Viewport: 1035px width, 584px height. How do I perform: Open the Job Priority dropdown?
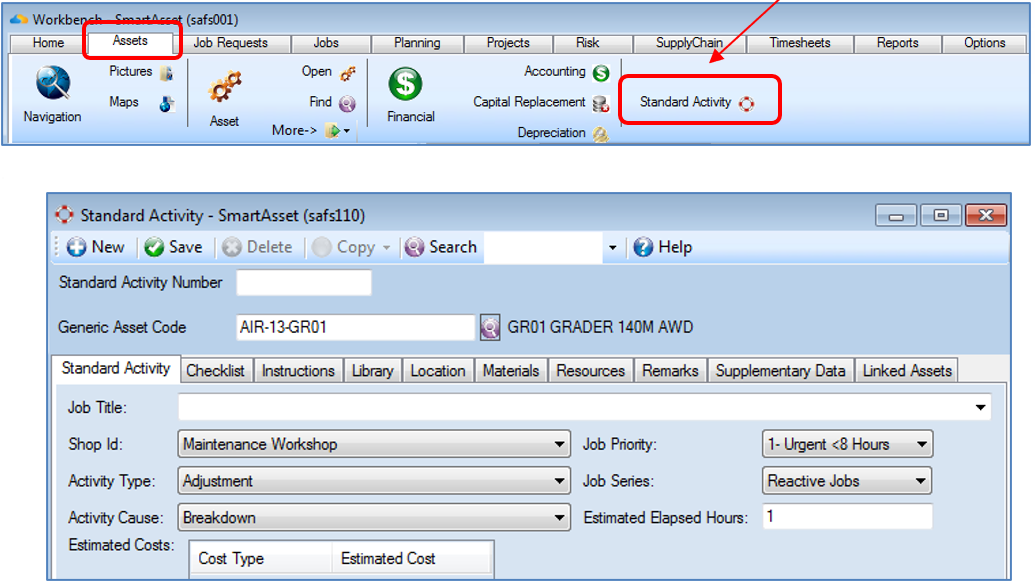pos(921,445)
